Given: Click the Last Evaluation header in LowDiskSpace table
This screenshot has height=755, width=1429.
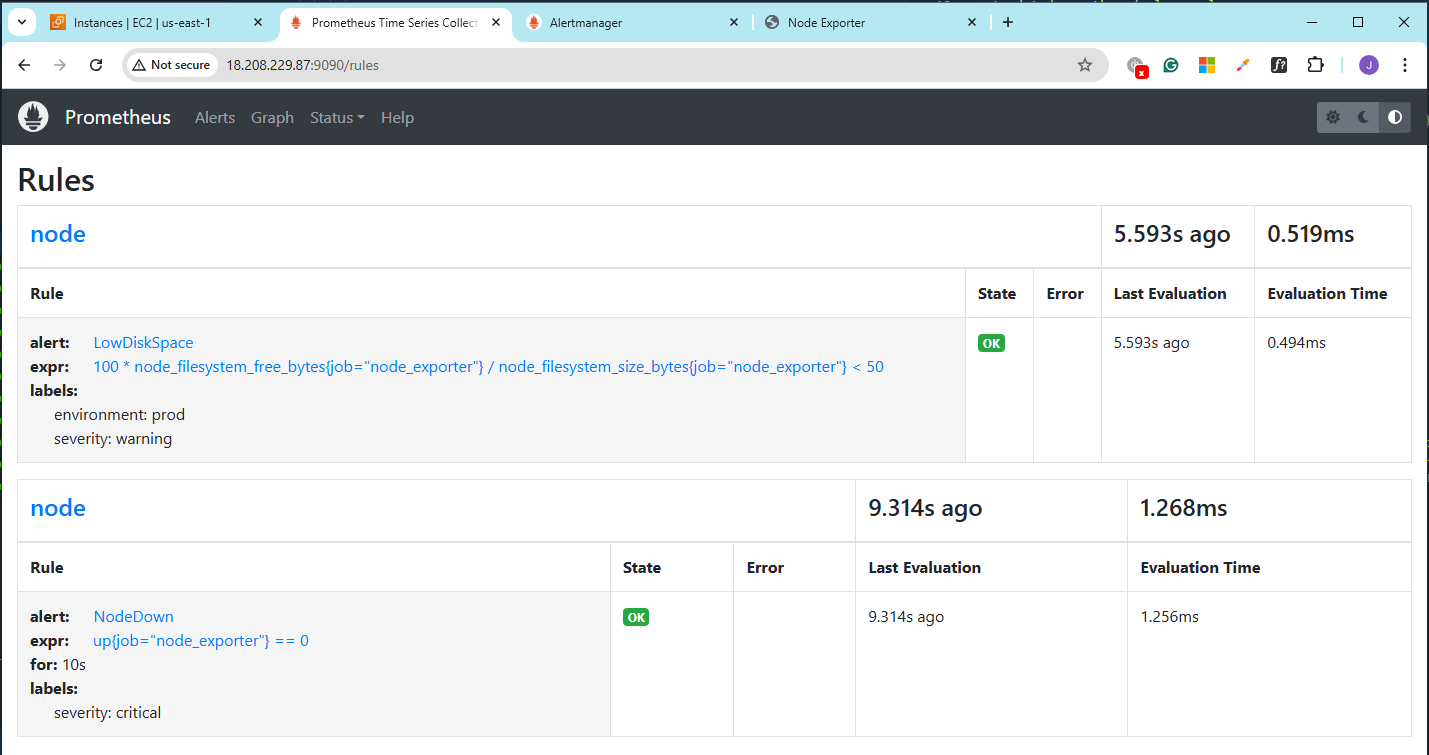Looking at the screenshot, I should (1170, 294).
